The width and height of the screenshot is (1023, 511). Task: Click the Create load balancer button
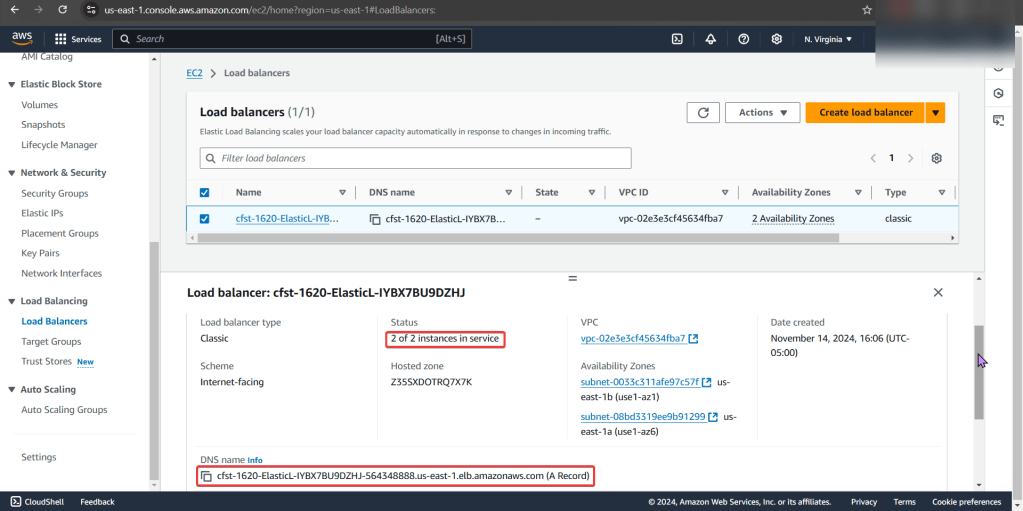(865, 113)
